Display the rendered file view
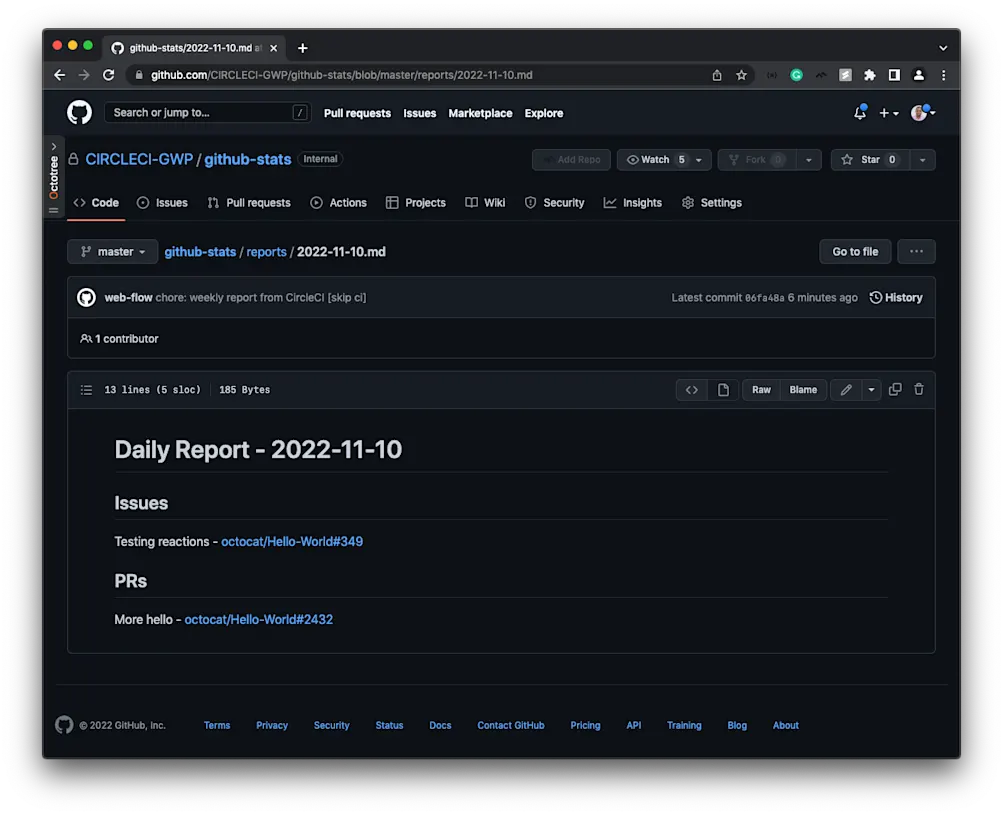 pyautogui.click(x=723, y=390)
